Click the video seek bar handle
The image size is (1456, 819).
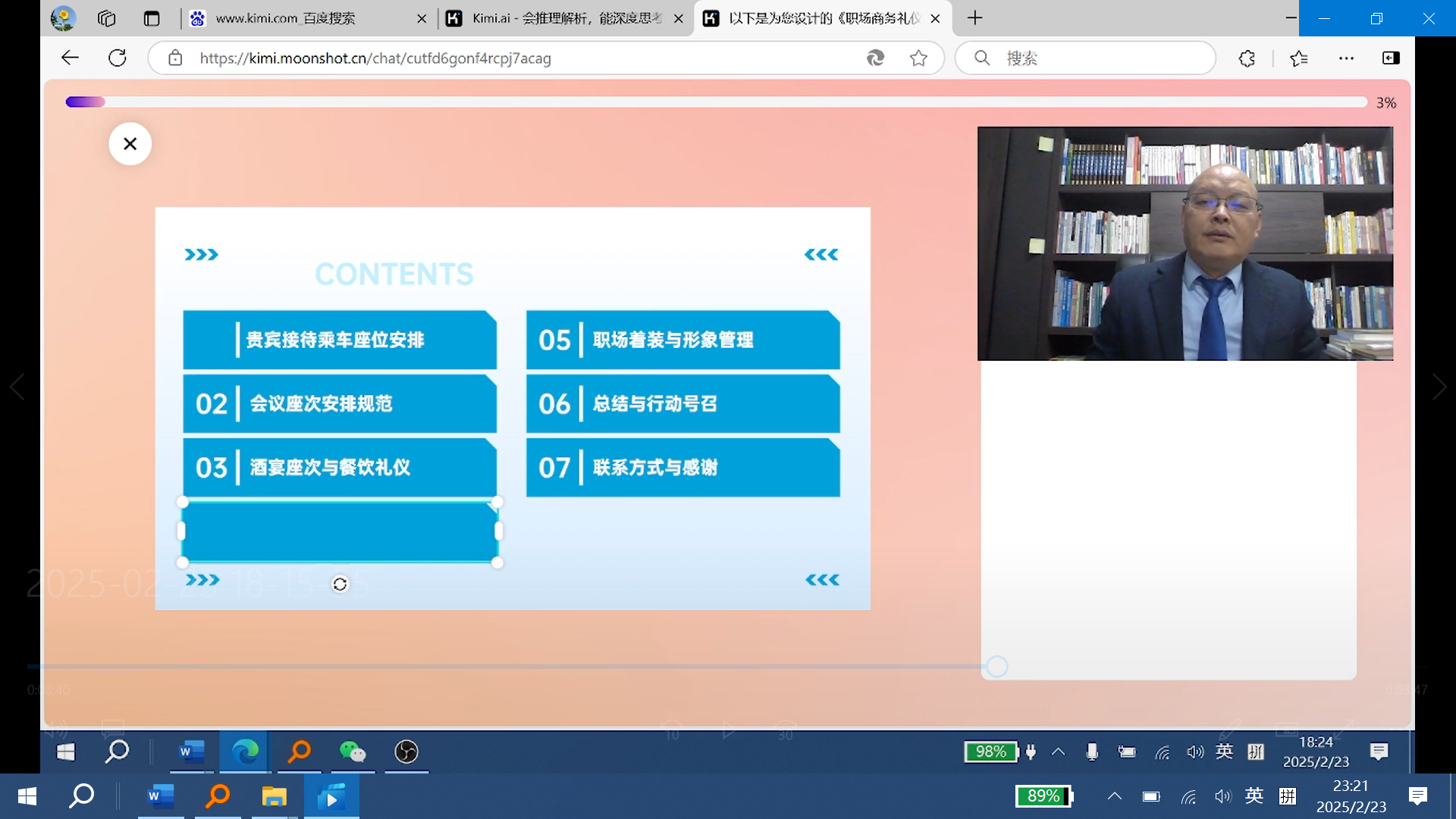coord(997,667)
